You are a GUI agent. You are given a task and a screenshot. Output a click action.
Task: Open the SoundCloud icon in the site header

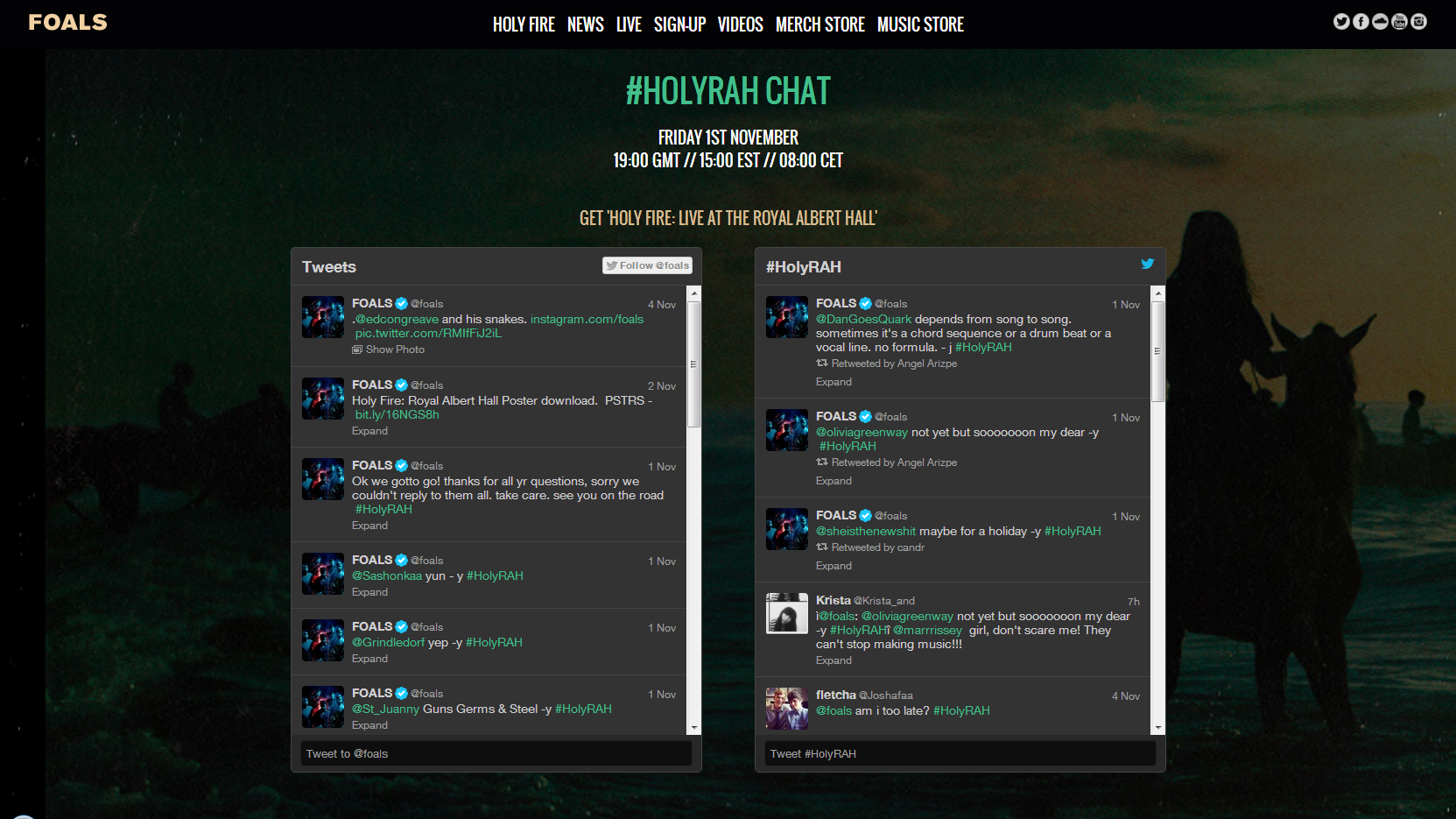[x=1380, y=22]
